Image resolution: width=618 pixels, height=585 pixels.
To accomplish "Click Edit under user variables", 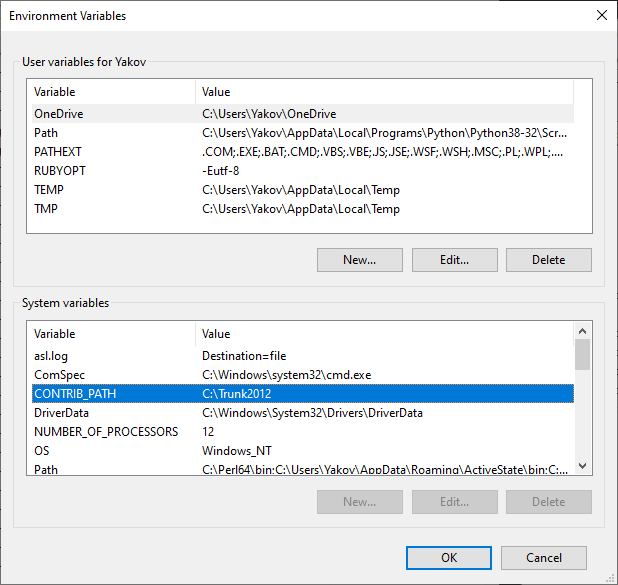I will pos(454,260).
